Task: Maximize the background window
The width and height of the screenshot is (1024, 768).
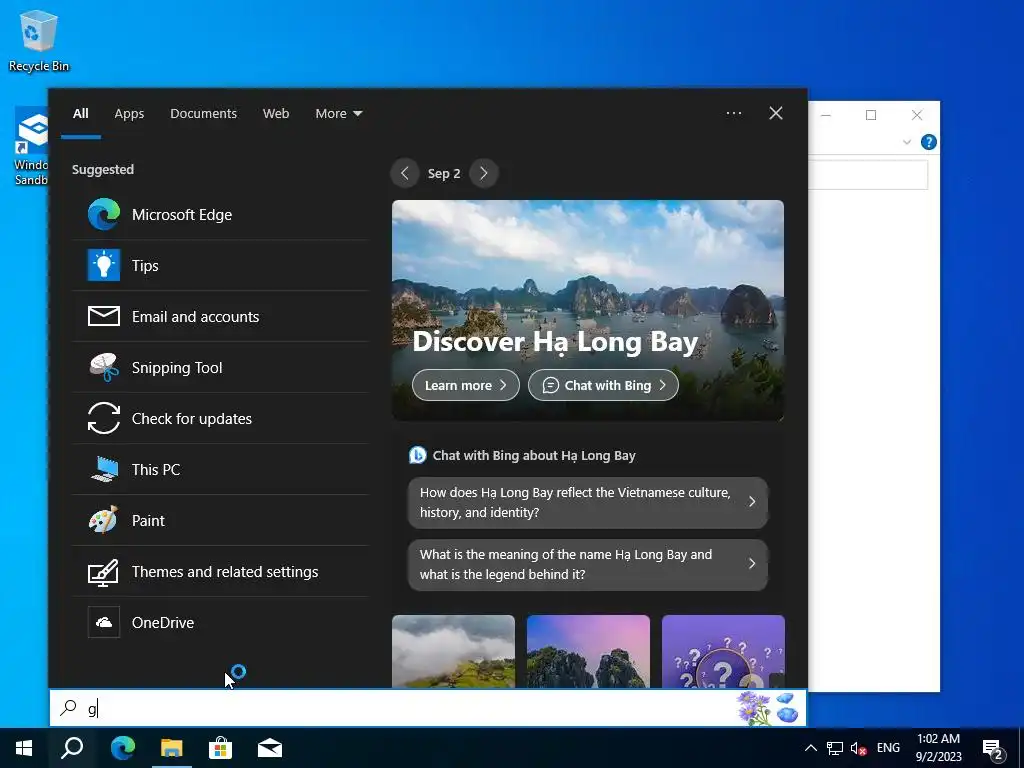Action: tap(871, 115)
